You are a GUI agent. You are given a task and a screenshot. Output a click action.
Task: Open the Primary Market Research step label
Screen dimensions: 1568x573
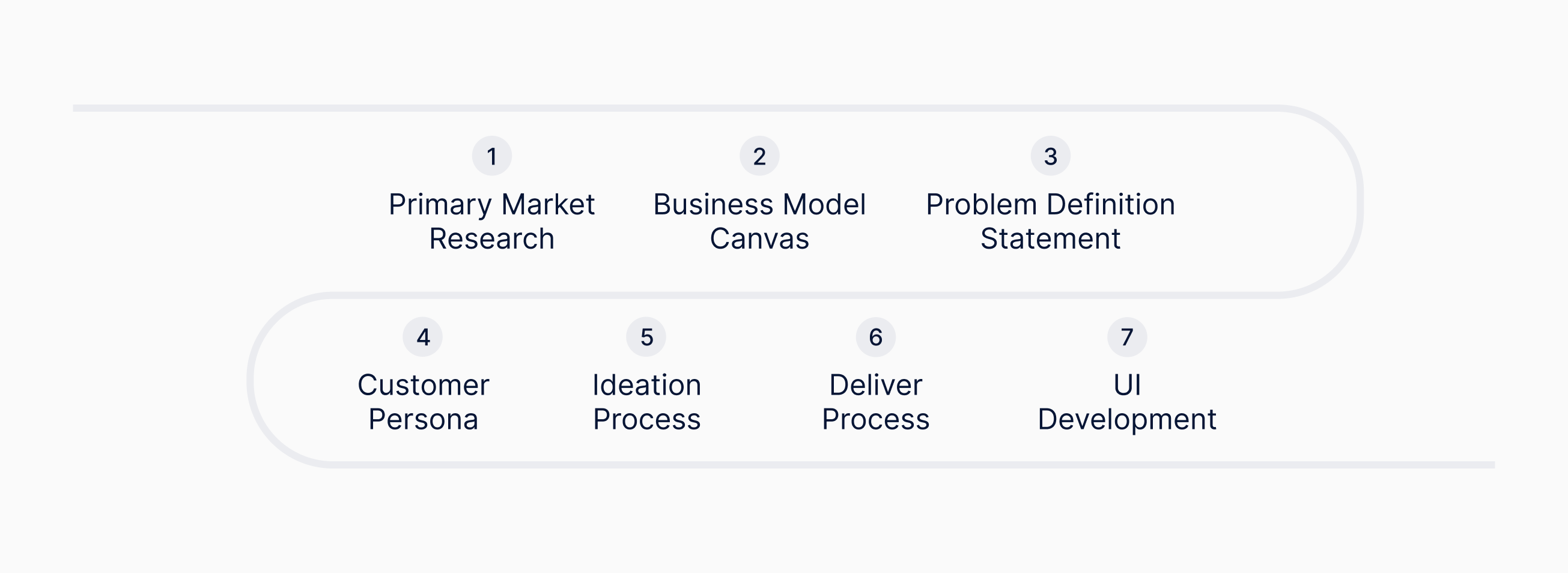click(x=492, y=222)
